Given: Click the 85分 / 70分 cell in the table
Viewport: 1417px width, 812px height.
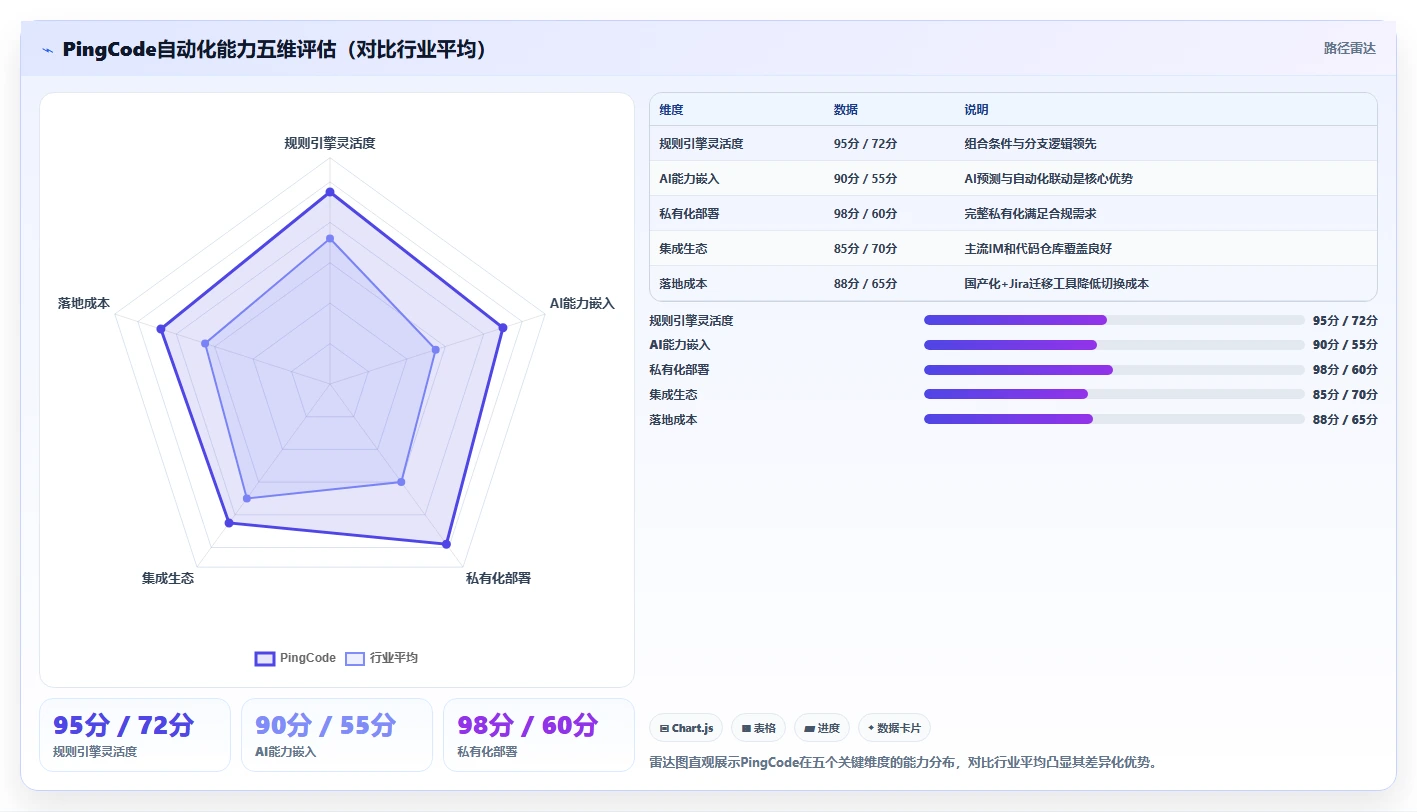Looking at the screenshot, I should pos(889,249).
